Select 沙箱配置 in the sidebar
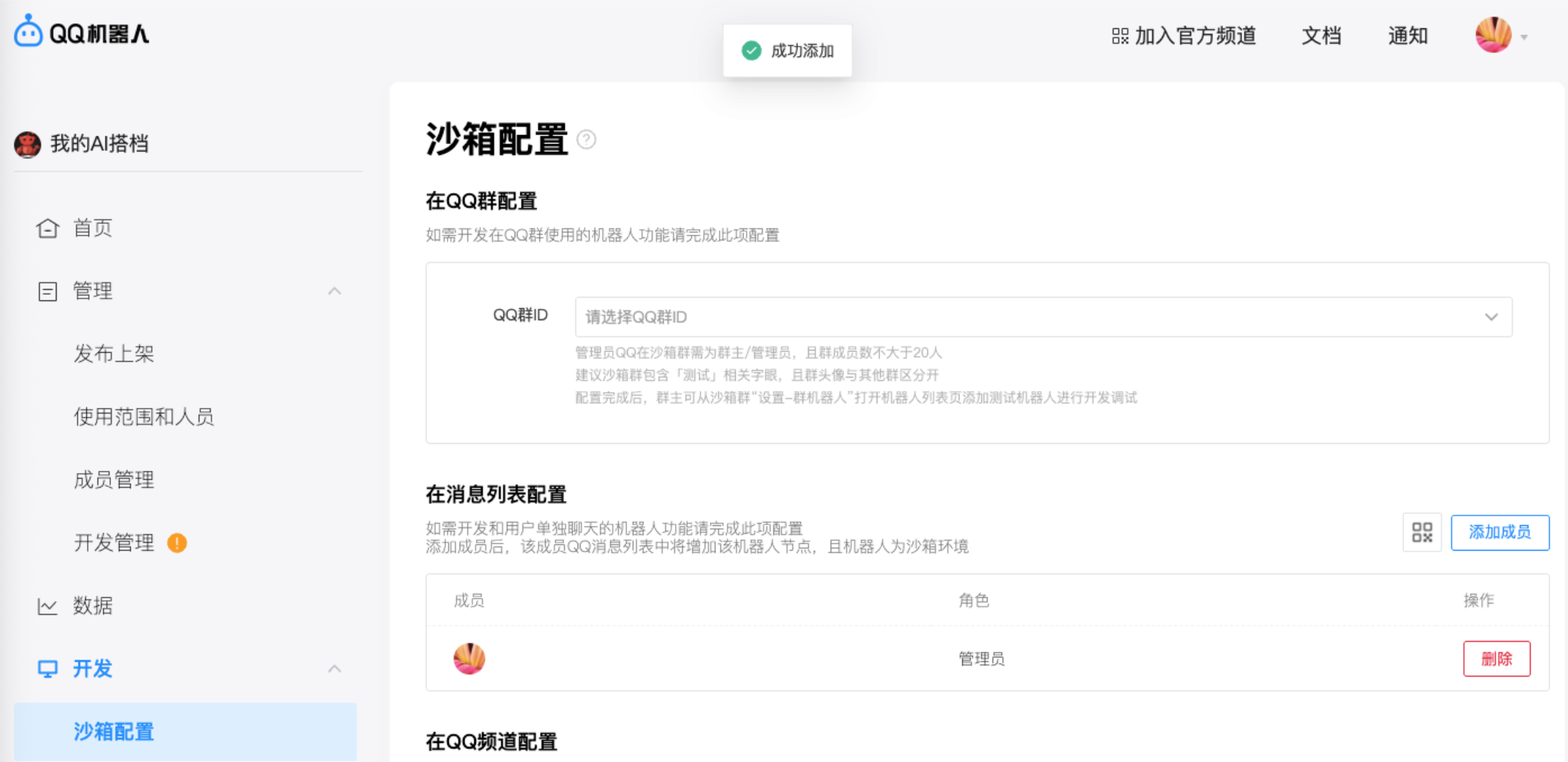Image resolution: width=1568 pixels, height=762 pixels. (x=113, y=732)
